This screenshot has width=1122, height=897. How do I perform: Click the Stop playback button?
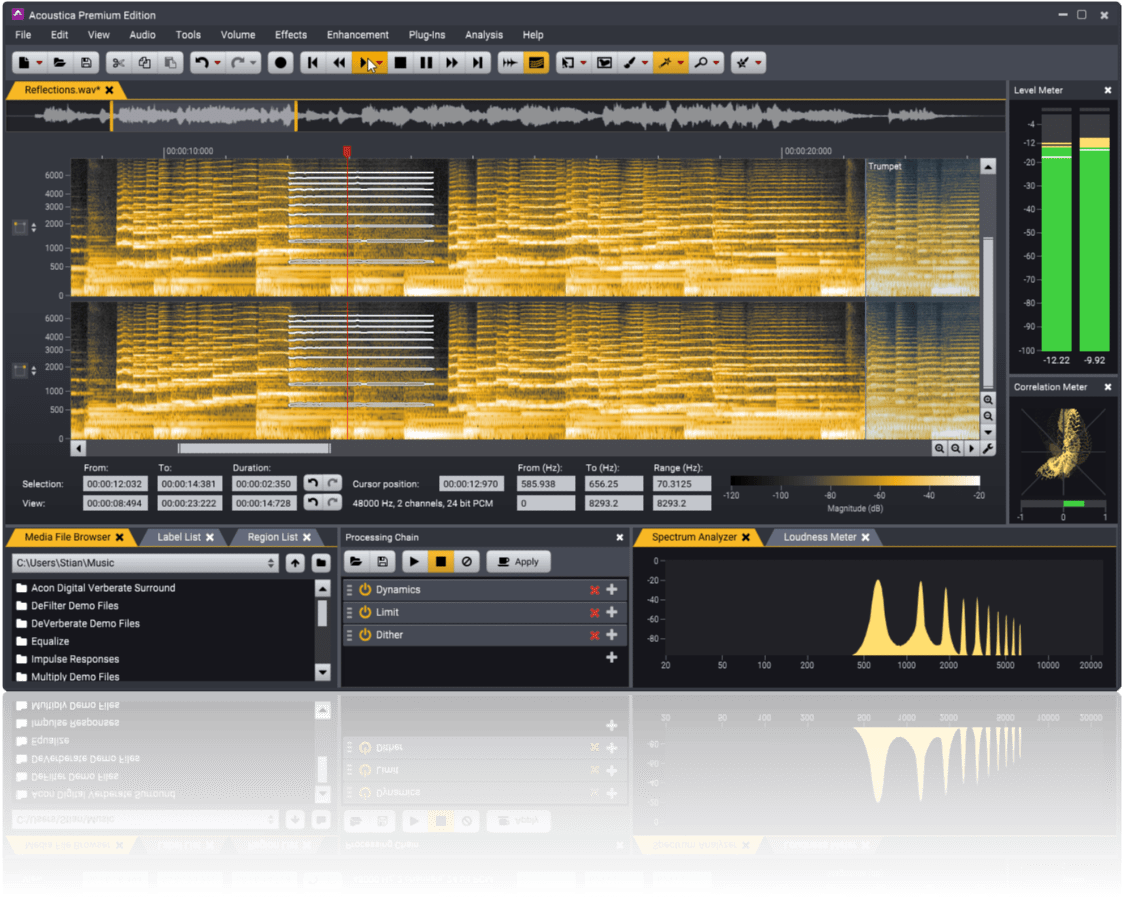[400, 63]
